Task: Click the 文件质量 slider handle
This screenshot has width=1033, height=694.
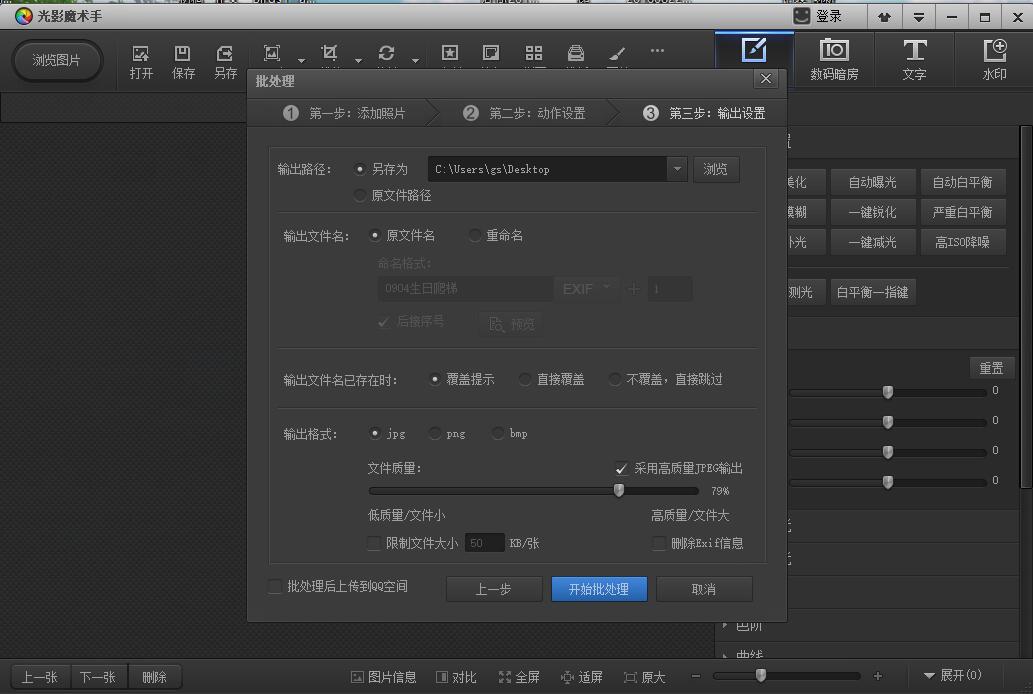Action: click(619, 490)
